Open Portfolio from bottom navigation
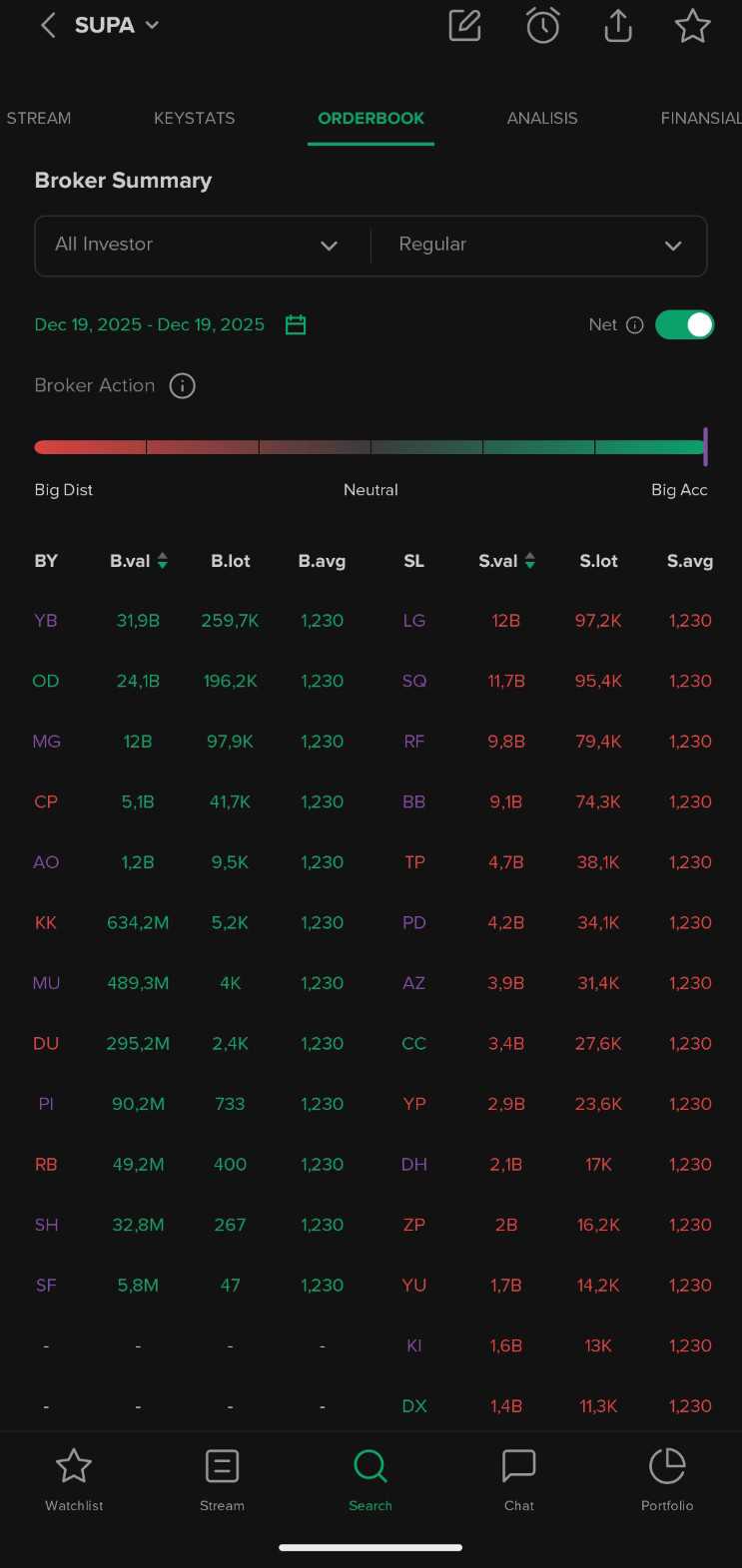The width and height of the screenshot is (742, 1568). coord(666,1477)
